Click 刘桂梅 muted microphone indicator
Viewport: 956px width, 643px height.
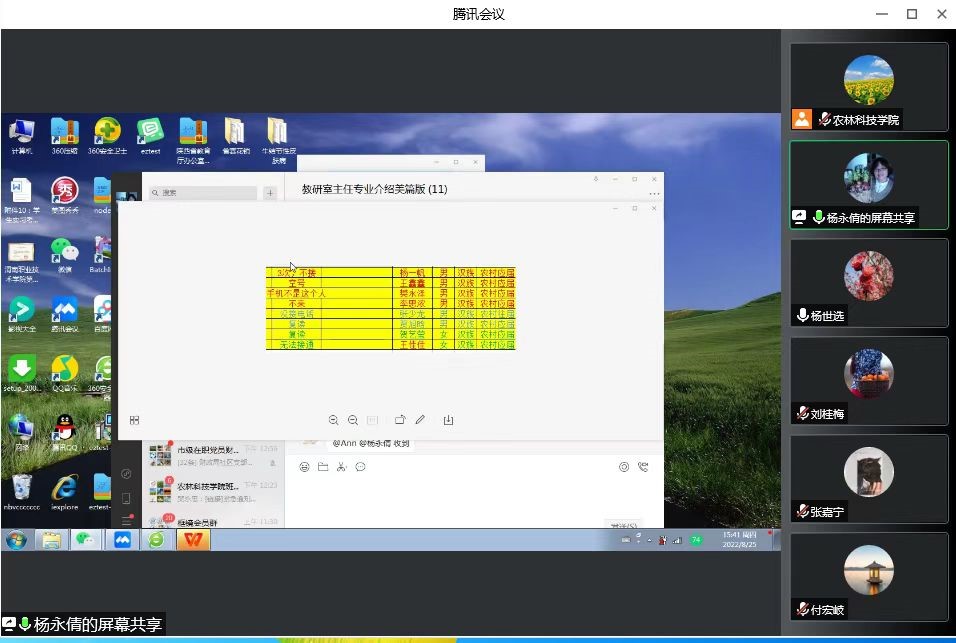802,414
